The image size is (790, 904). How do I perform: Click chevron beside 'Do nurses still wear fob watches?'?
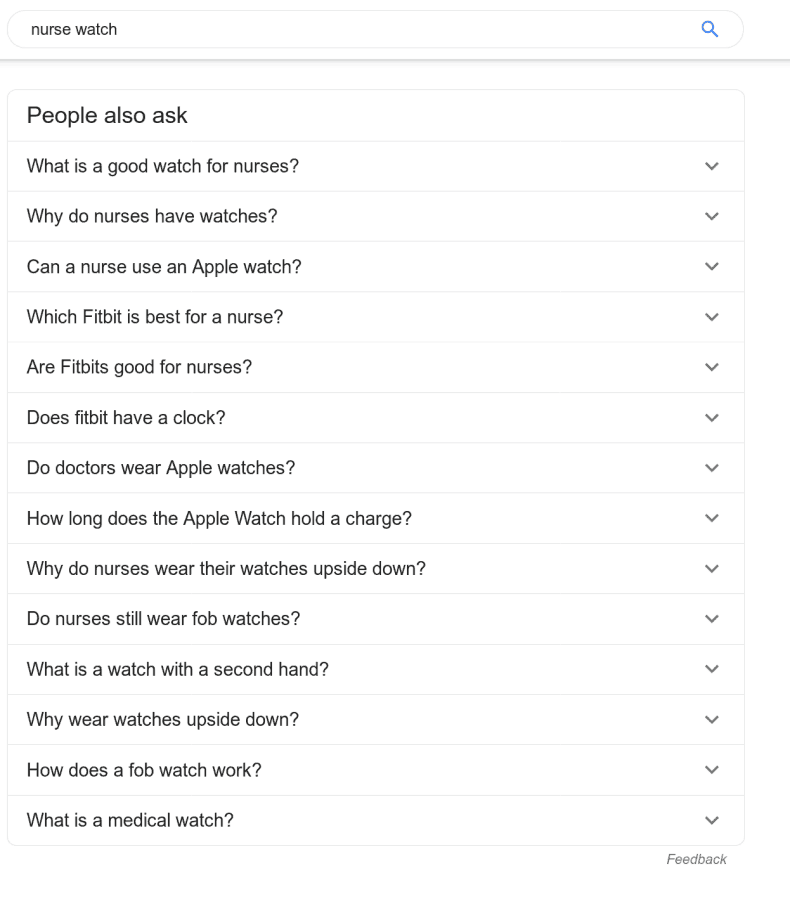point(711,619)
